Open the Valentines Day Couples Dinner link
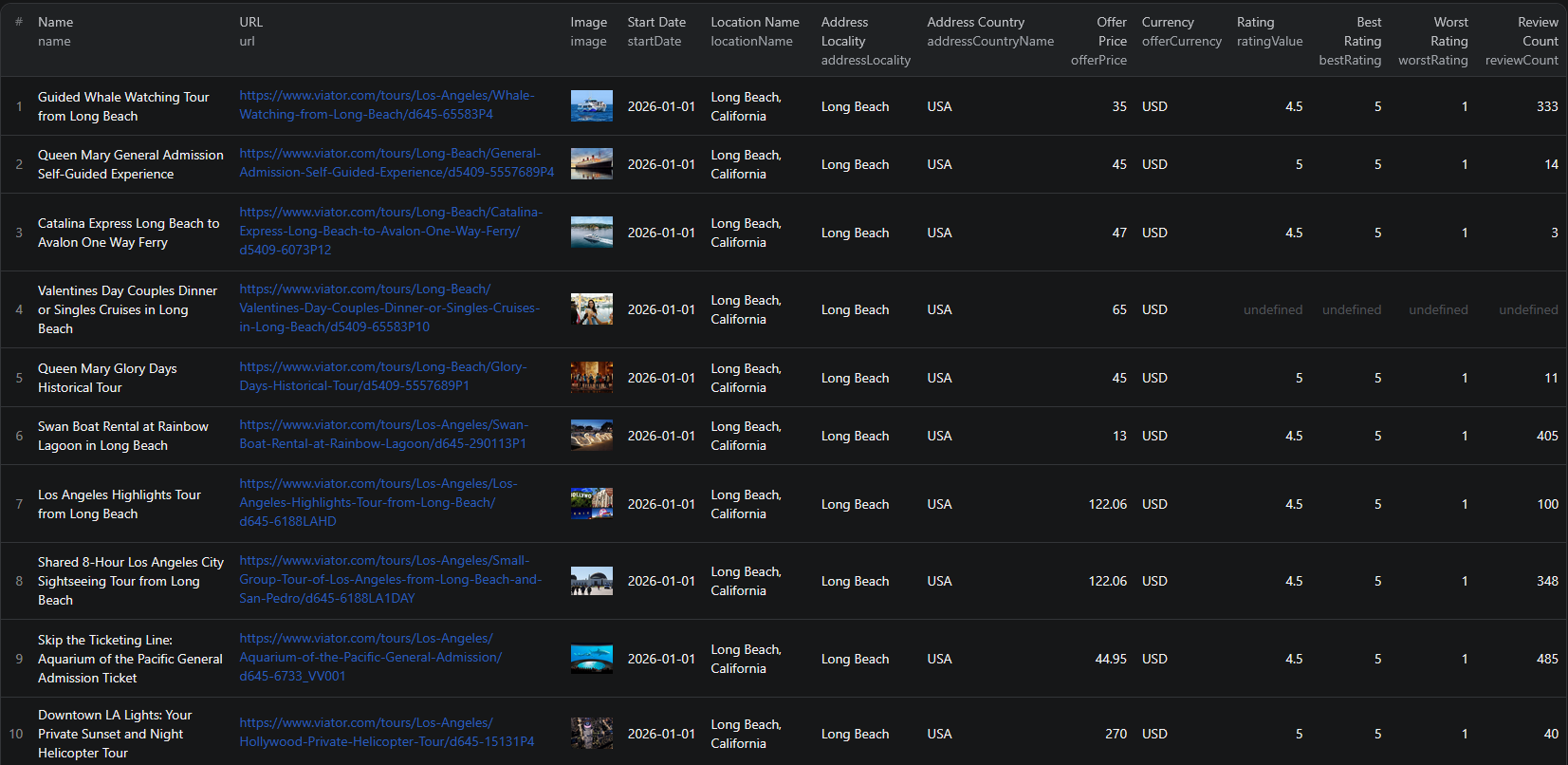Screen dimensions: 1568x765 pos(389,308)
